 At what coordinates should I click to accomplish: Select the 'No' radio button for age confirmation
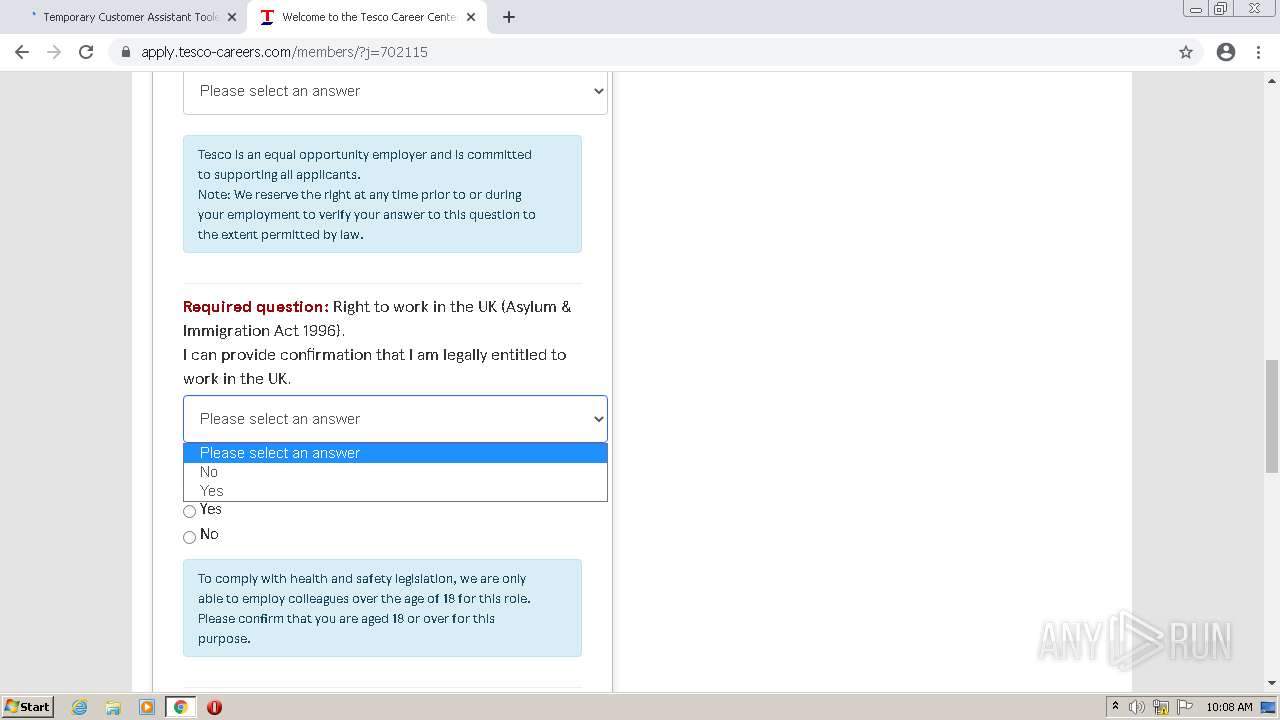click(189, 537)
